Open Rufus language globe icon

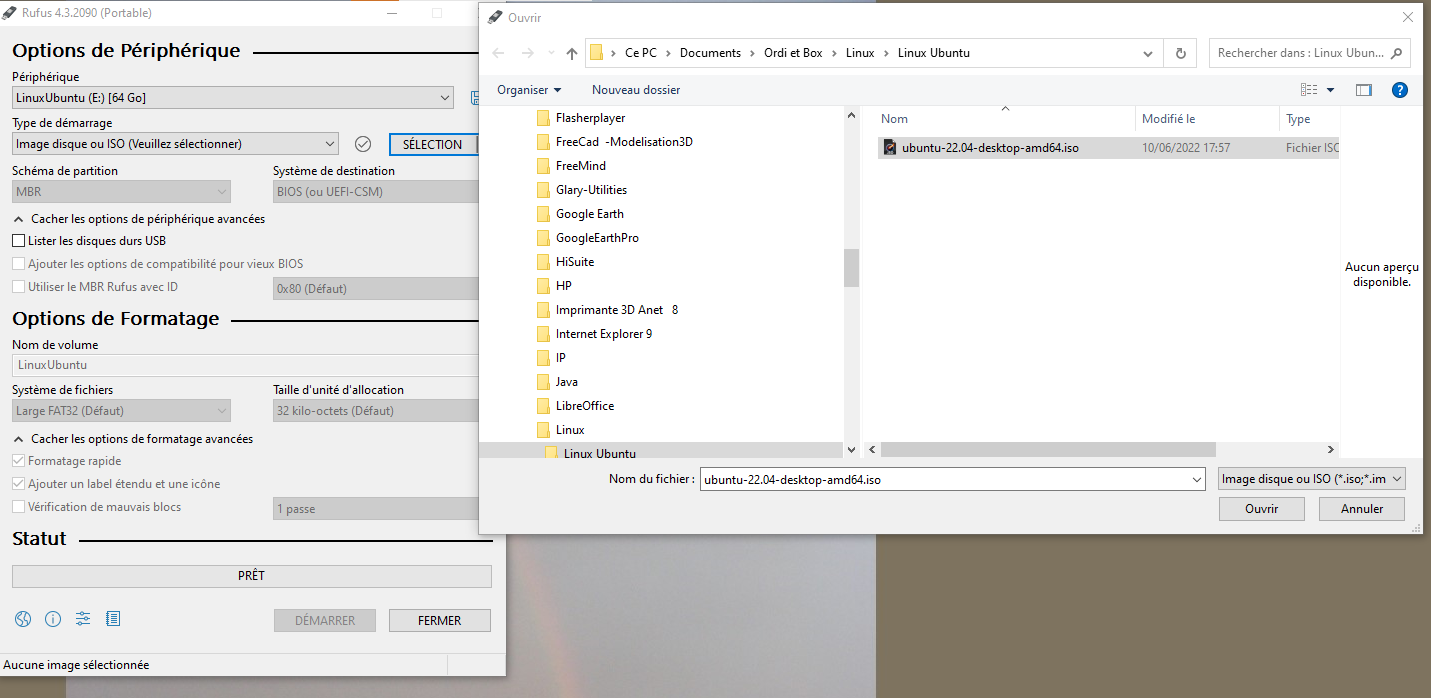(23, 619)
